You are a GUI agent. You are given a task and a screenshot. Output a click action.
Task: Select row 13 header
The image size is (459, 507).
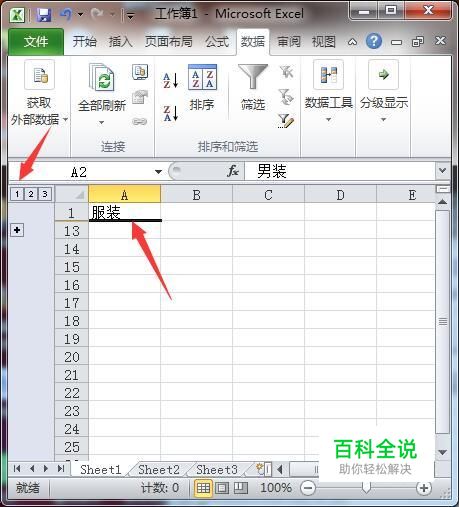click(72, 231)
